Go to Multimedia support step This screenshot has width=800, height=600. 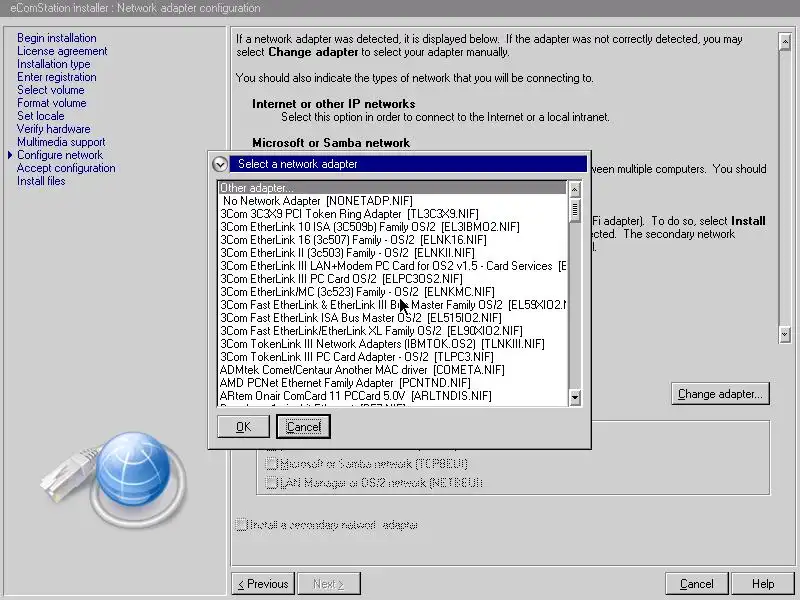61,142
